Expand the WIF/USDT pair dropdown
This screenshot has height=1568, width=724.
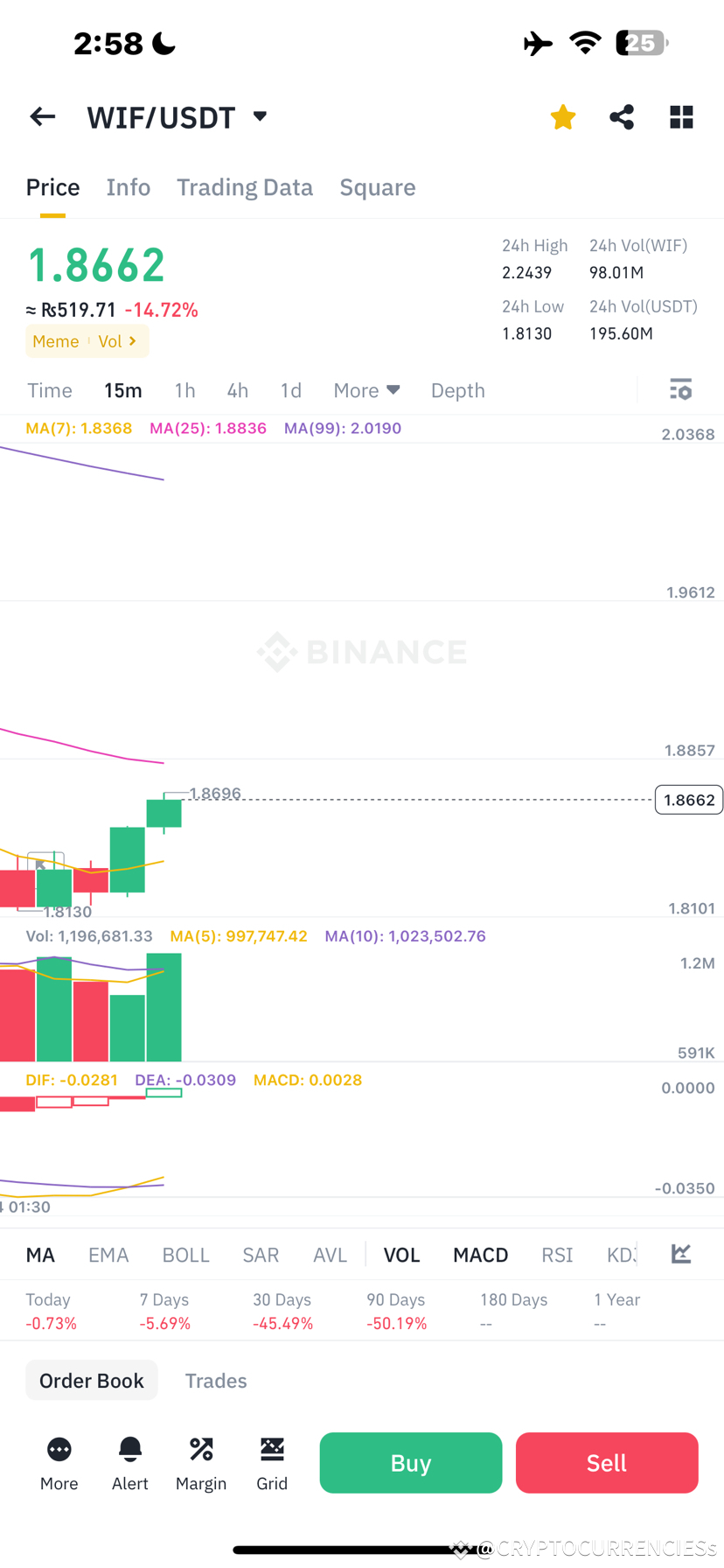click(x=260, y=116)
